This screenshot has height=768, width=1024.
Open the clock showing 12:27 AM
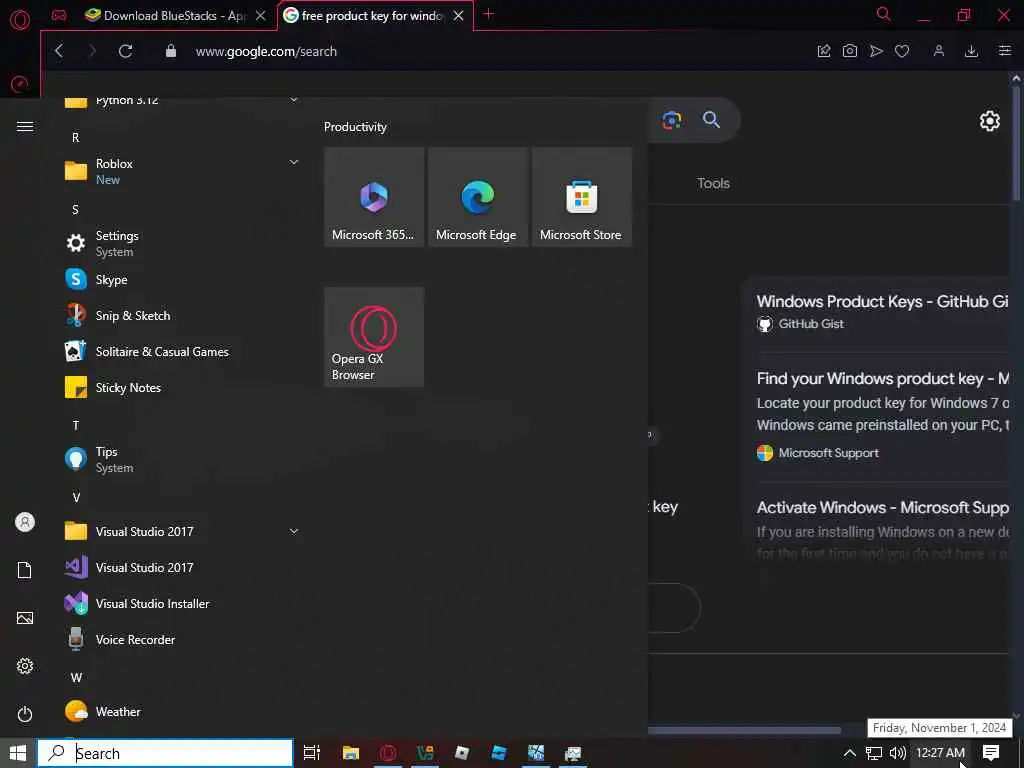click(x=940, y=753)
